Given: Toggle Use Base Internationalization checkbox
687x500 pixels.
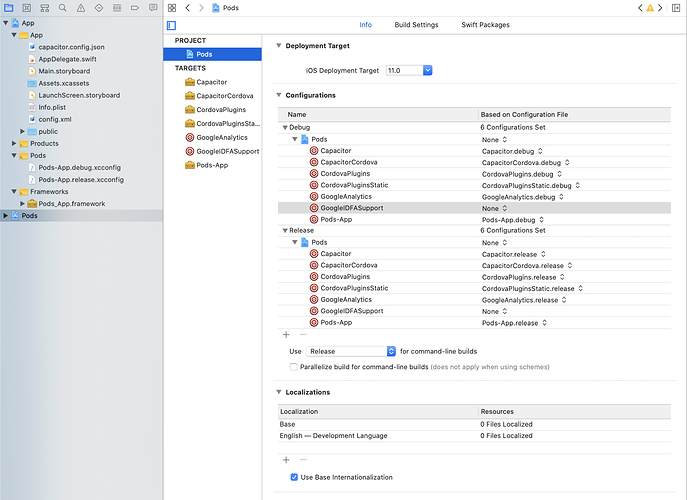Looking at the screenshot, I should pos(294,477).
